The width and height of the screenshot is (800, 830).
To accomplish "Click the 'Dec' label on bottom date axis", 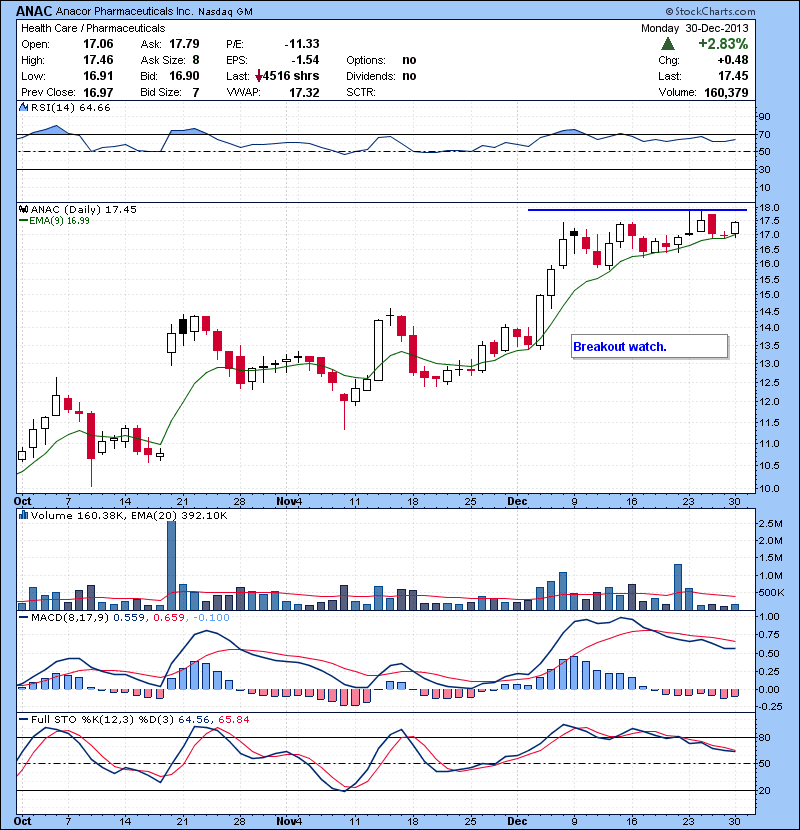I will (x=517, y=821).
